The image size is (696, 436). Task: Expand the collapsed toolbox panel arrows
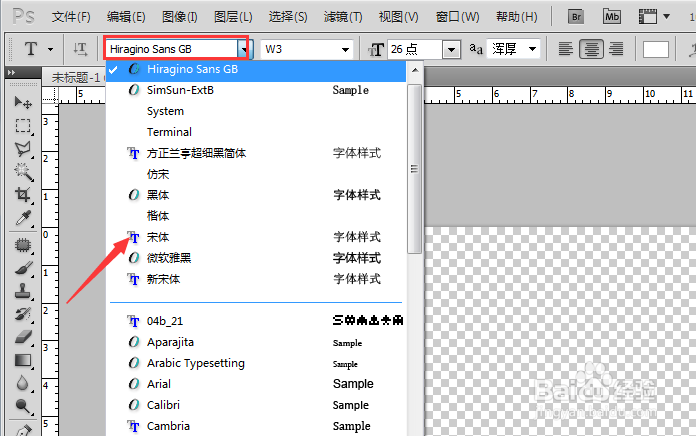(12, 72)
